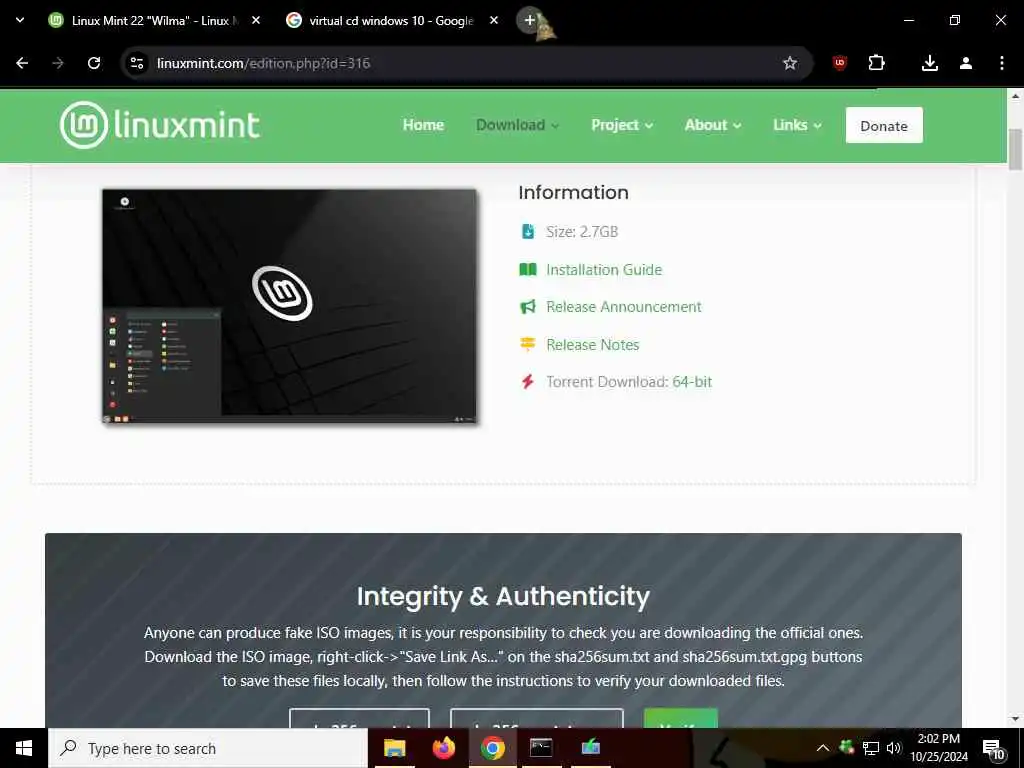Open File Explorer from the taskbar
1024x768 pixels.
click(394, 748)
